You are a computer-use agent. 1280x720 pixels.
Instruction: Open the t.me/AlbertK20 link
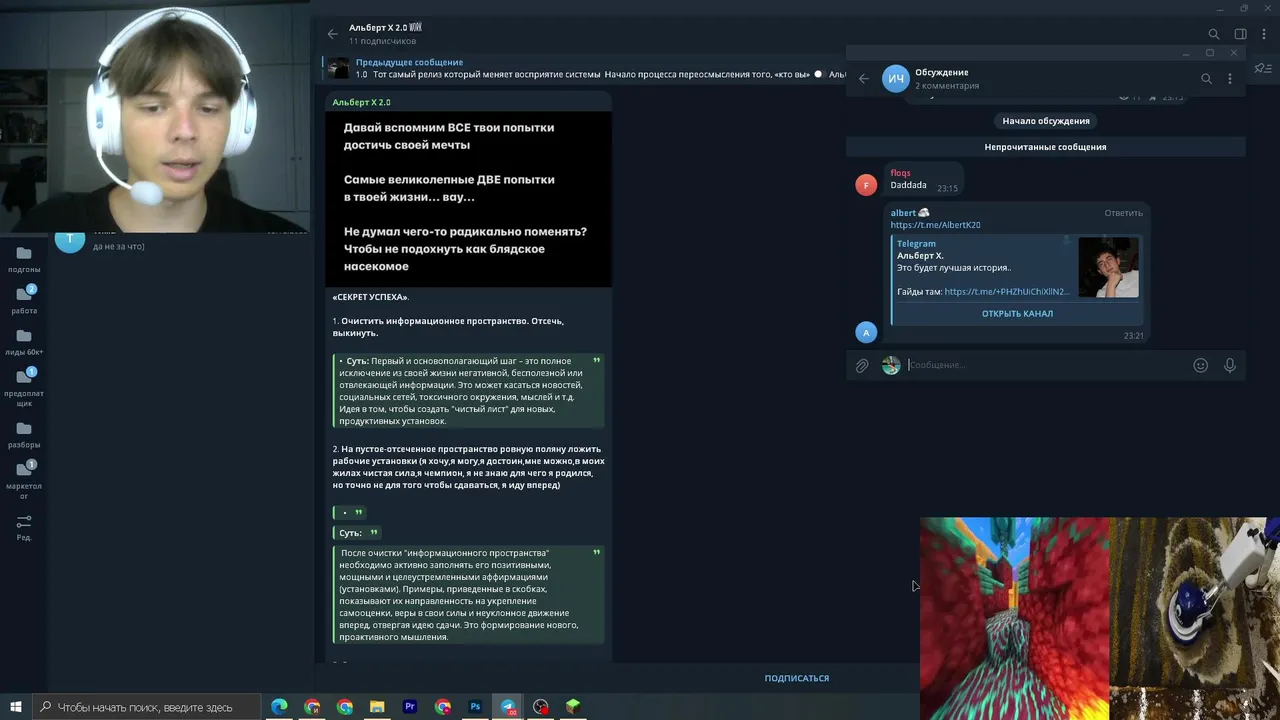[935, 225]
